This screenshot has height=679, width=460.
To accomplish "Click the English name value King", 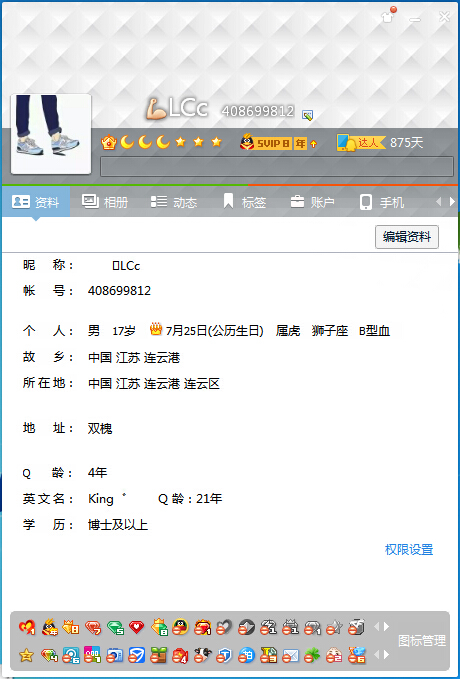I will click(101, 499).
